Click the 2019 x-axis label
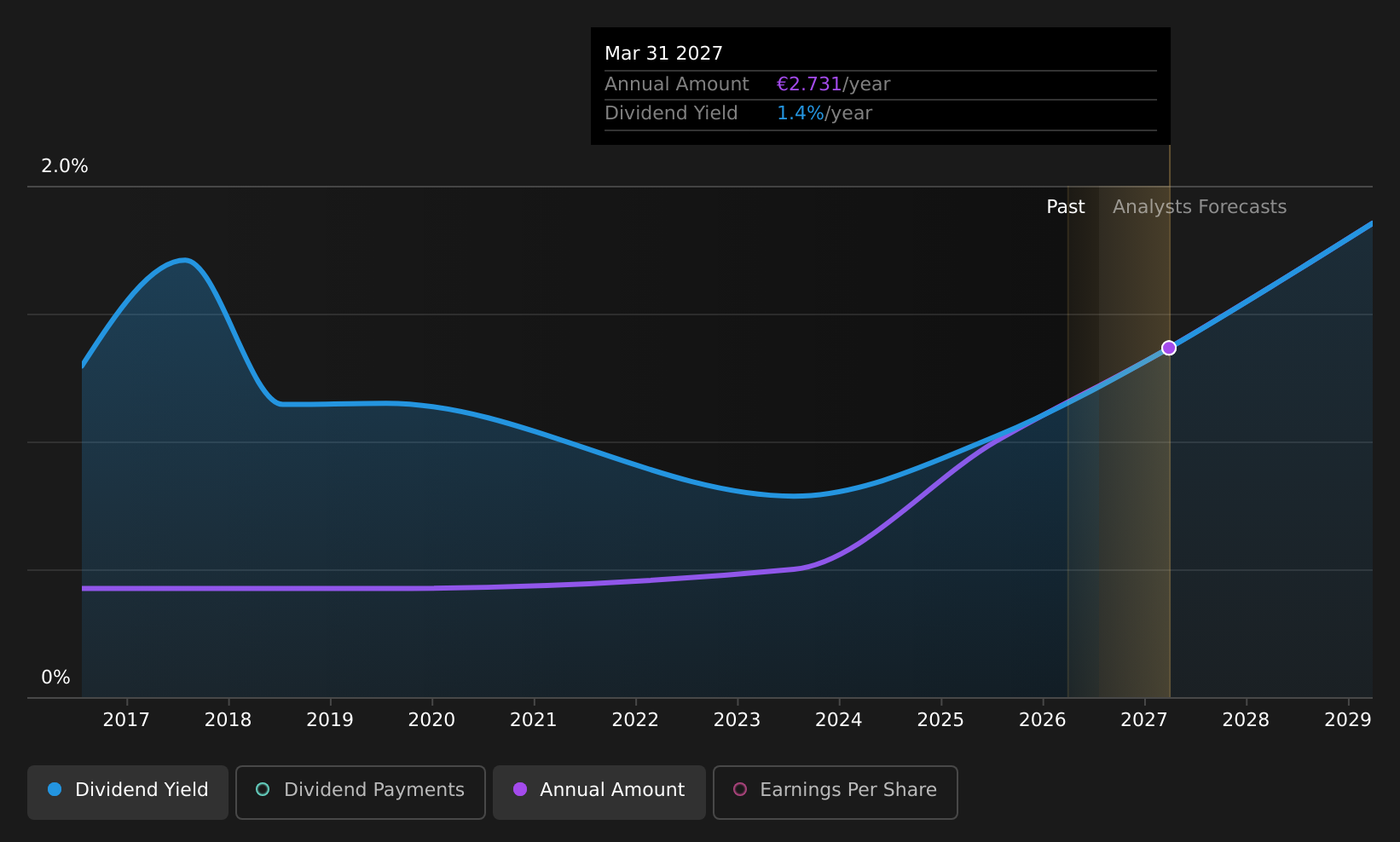 330,720
